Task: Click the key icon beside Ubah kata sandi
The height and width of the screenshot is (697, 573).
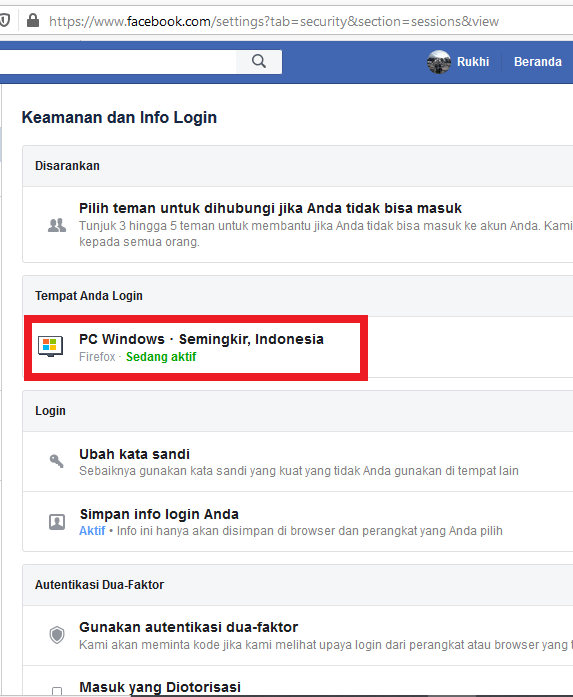Action: click(56, 461)
